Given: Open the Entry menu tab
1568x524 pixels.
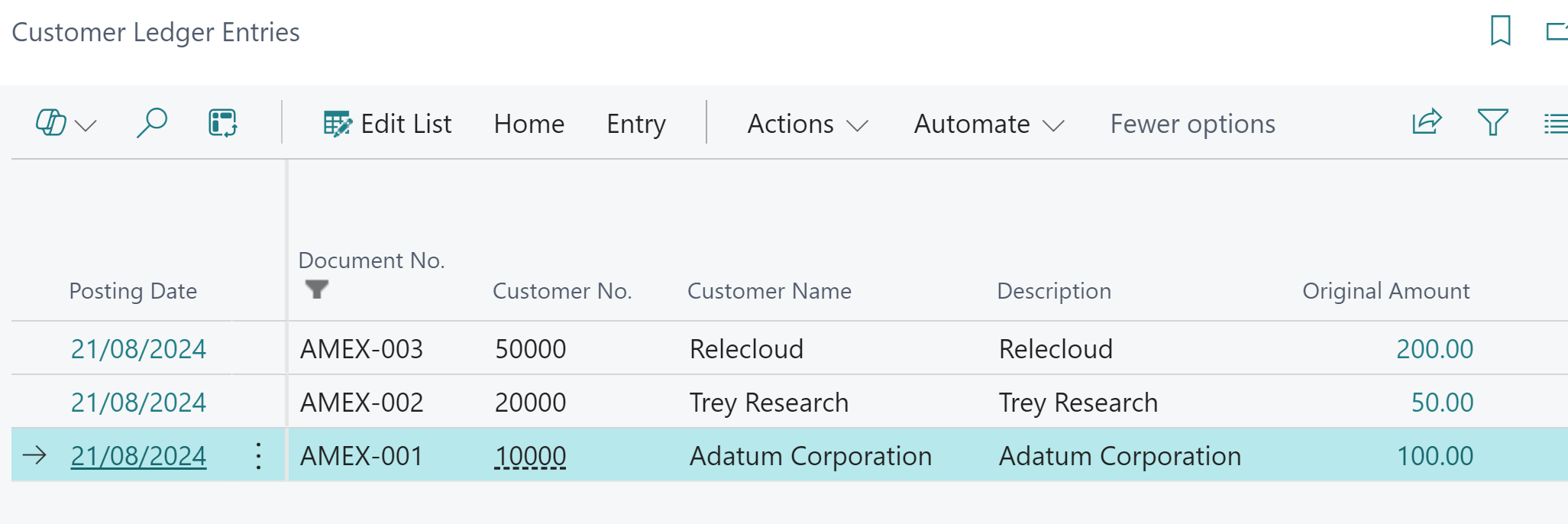Looking at the screenshot, I should (635, 124).
